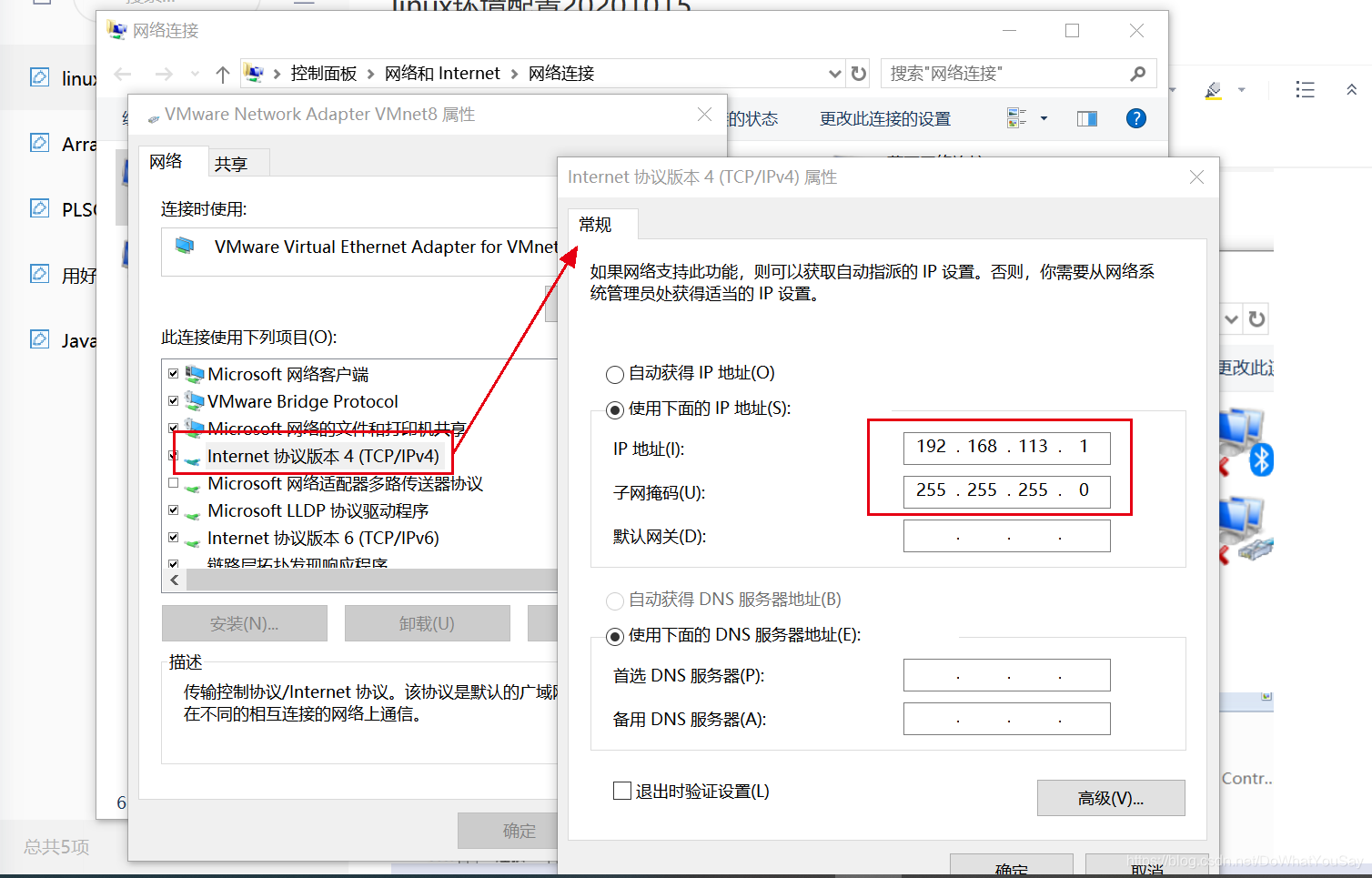Toggle VMware Bridge Protocol checkbox

point(173,400)
